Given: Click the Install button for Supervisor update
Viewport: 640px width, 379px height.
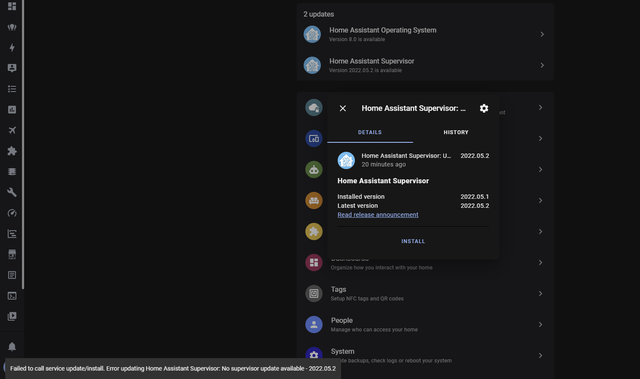Looking at the screenshot, I should coord(413,242).
